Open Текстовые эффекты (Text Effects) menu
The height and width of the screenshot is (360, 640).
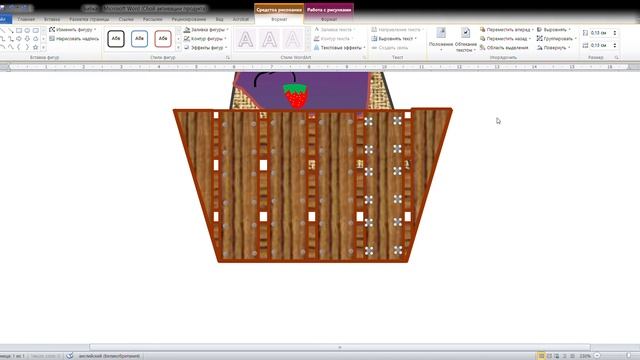click(340, 48)
